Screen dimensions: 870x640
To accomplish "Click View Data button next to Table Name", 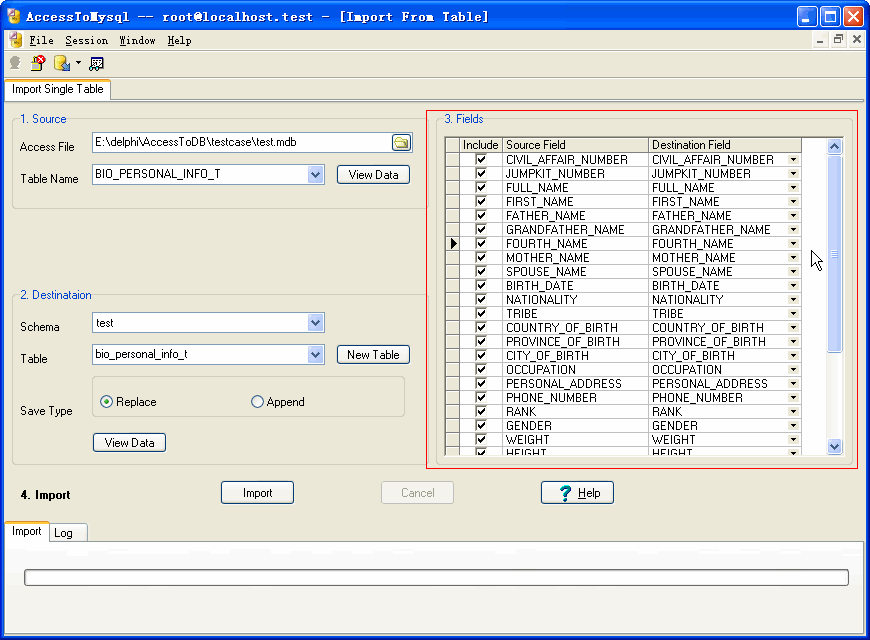I will tap(373, 175).
